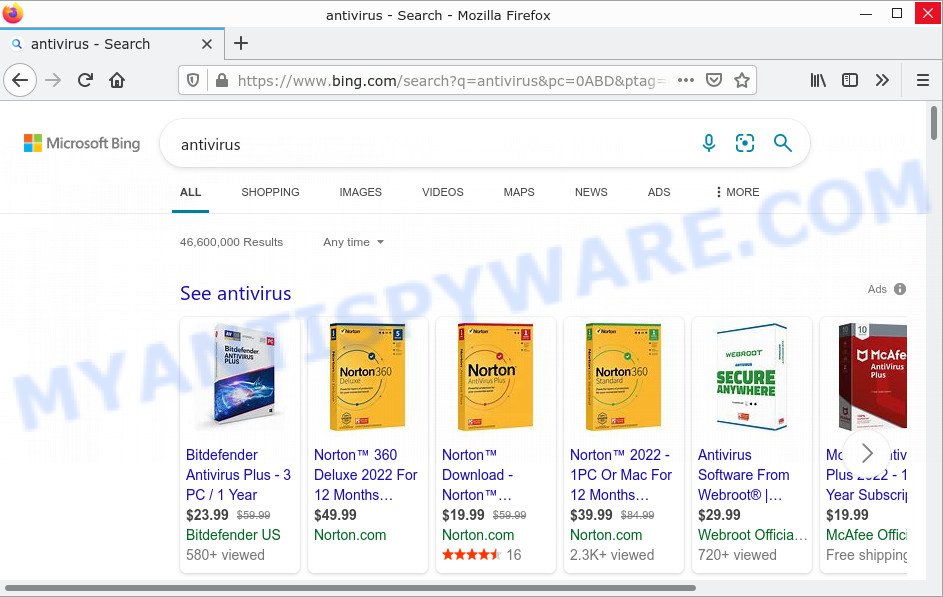Click the Norton 360 Deluxe box image

coord(367,377)
